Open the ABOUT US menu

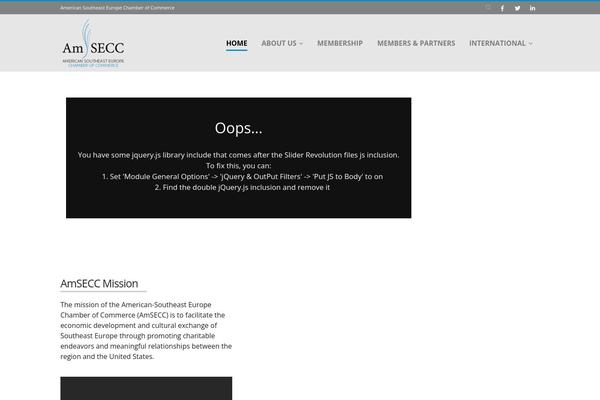(279, 43)
